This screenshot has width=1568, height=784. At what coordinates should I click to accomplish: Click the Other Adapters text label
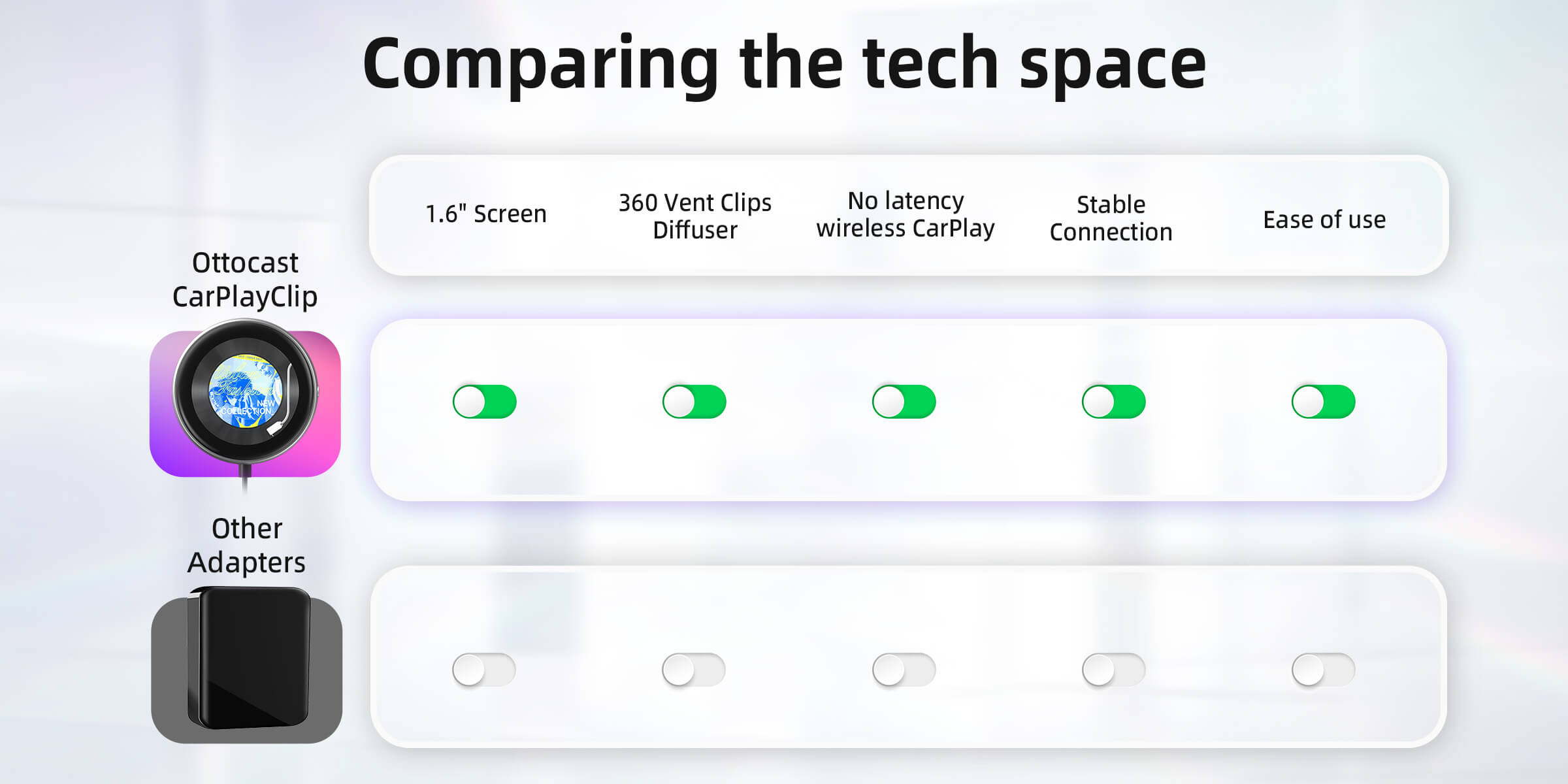246,546
